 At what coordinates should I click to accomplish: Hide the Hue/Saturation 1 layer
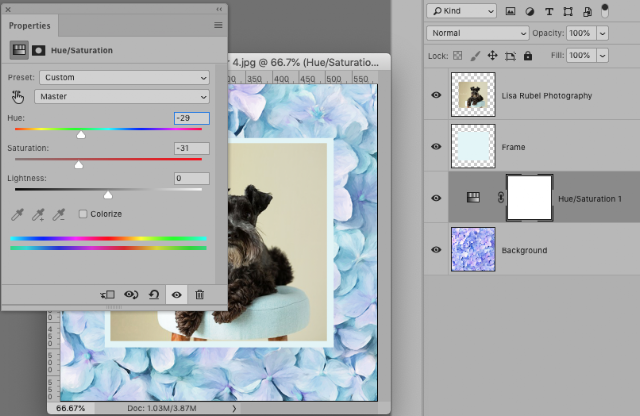point(436,198)
